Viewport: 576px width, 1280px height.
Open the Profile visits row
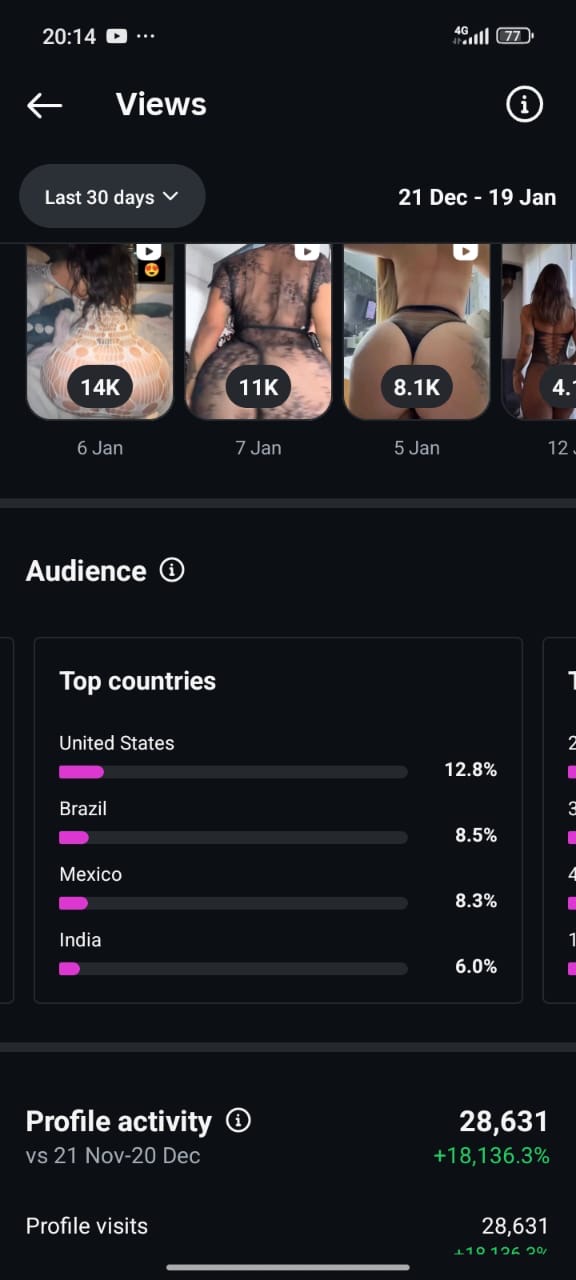pyautogui.click(x=288, y=1226)
